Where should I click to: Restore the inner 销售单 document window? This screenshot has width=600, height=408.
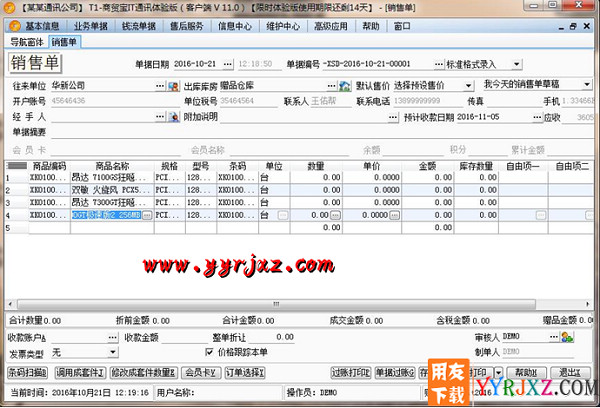(x=573, y=26)
